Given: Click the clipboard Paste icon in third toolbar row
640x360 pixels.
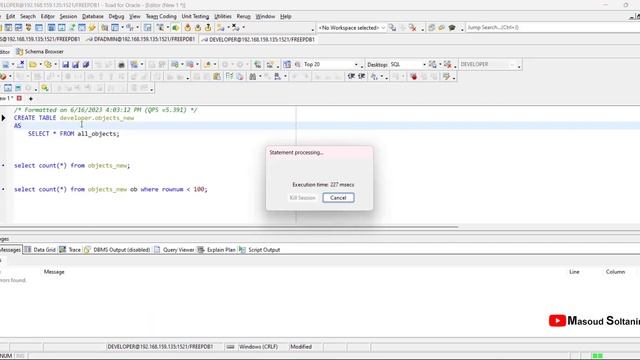Looking at the screenshot, I should pyautogui.click(x=217, y=76).
